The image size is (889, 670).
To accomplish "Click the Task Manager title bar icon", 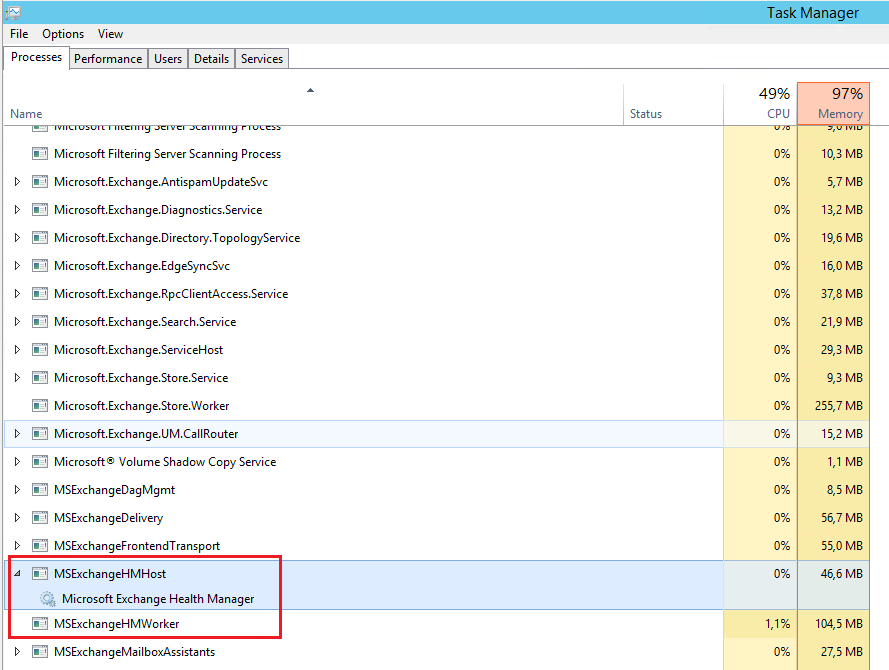I will point(13,12).
